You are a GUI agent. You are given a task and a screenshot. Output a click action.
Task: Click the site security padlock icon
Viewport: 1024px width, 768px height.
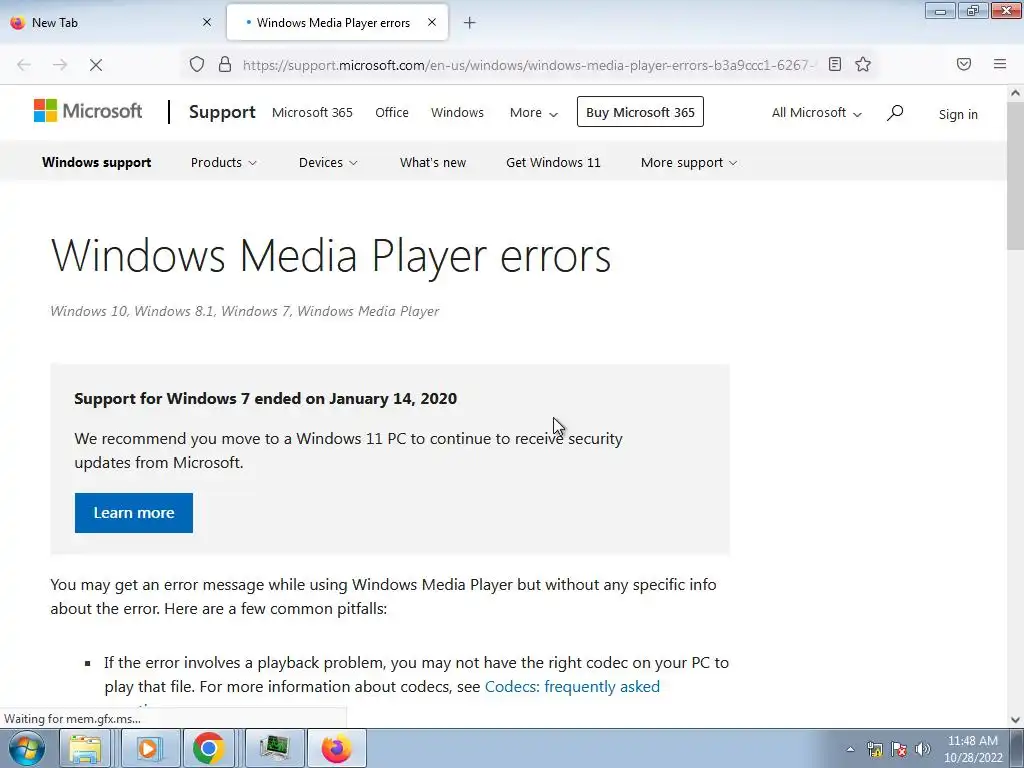[225, 64]
